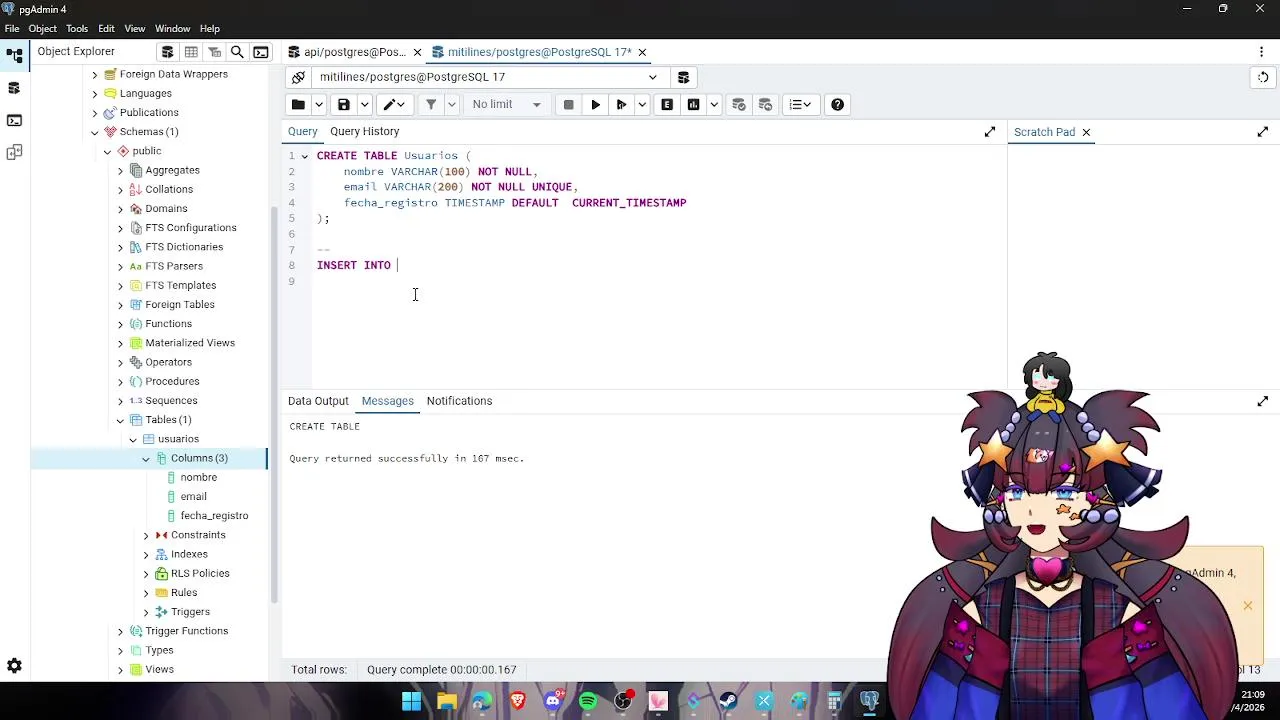Click new query tool database icon beside connection
The width and height of the screenshot is (1280, 720).
coord(683,77)
